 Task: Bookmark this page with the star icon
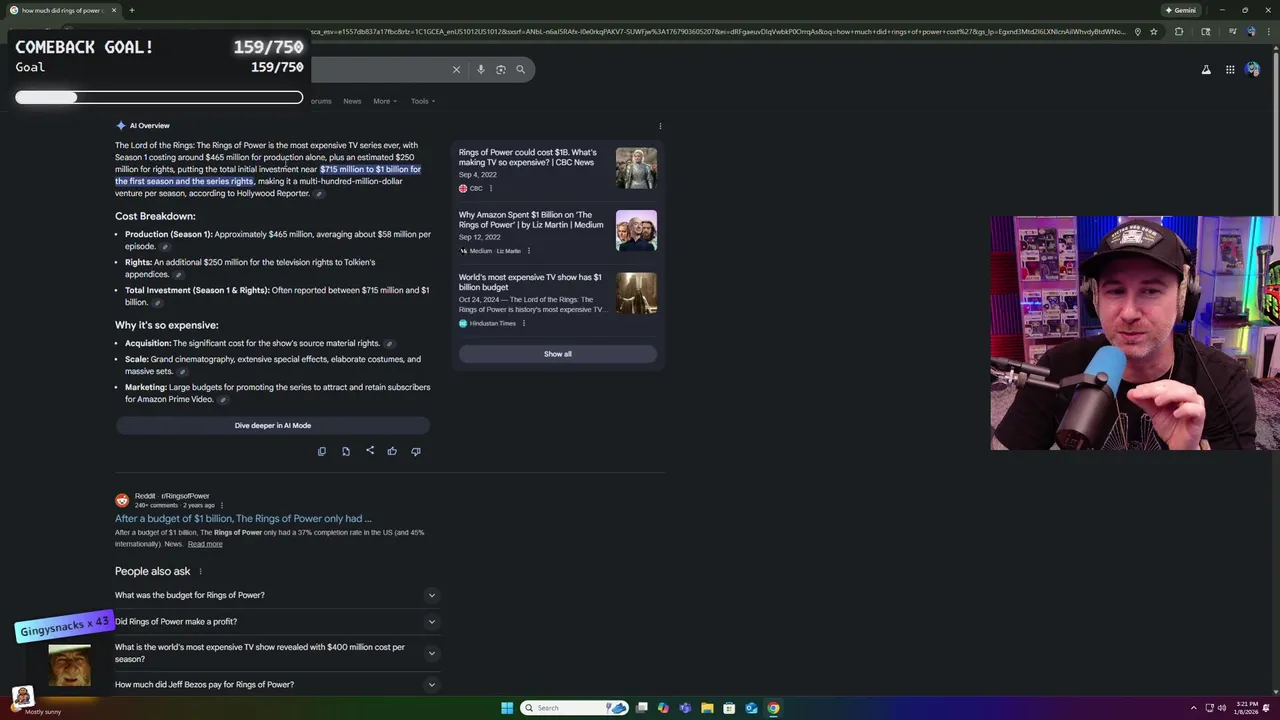pos(1153,31)
